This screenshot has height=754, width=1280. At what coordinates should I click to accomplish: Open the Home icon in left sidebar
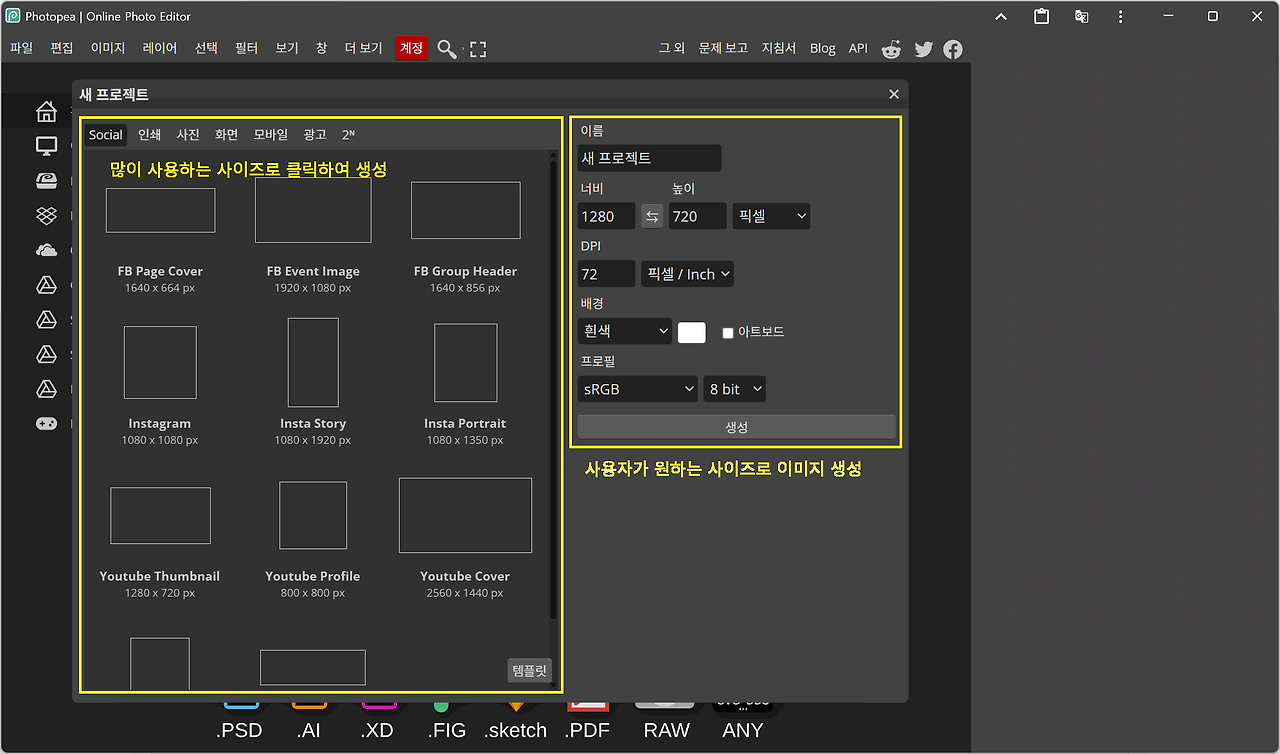(x=46, y=111)
